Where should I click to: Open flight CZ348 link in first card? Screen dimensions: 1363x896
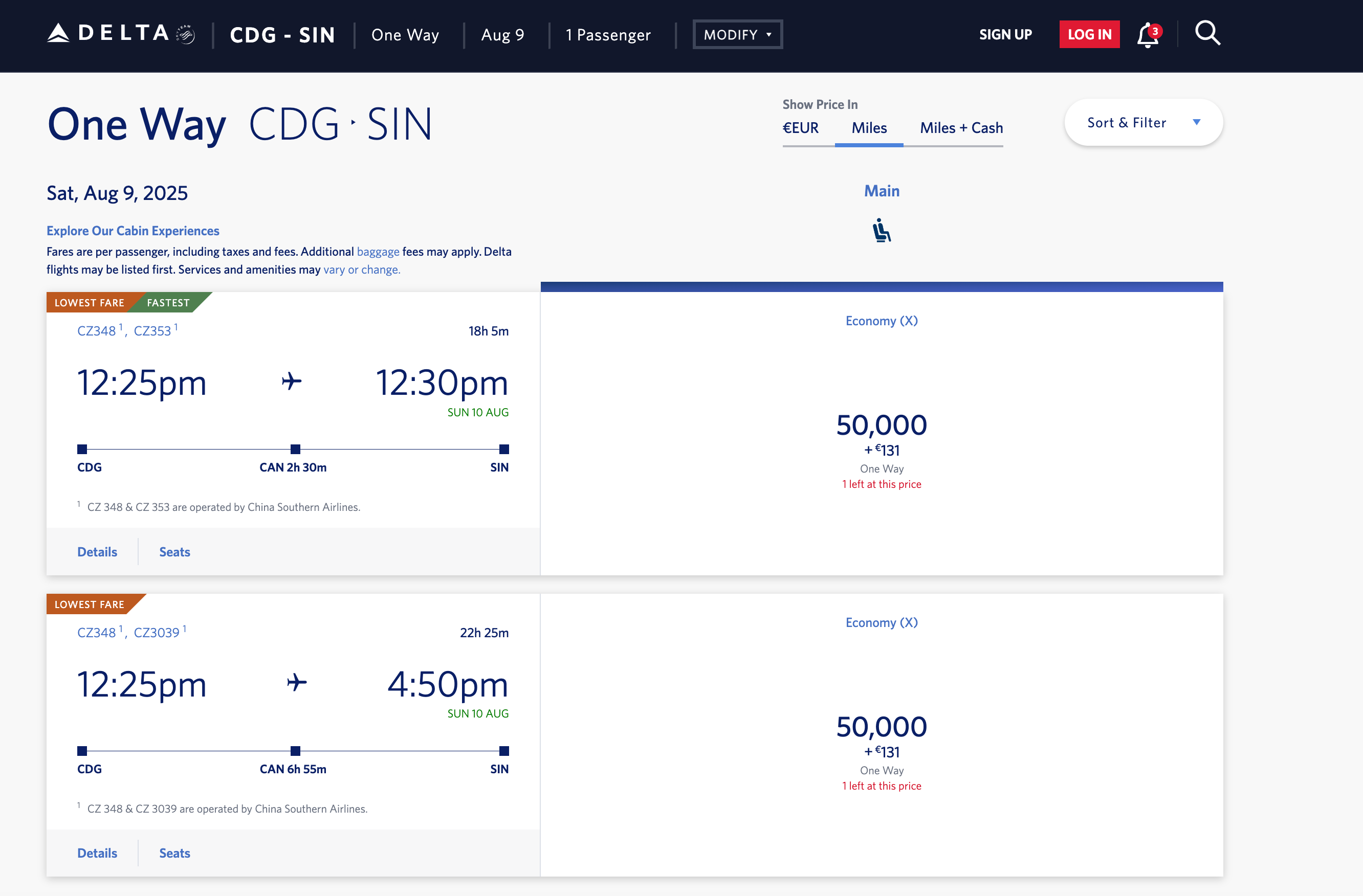97,331
